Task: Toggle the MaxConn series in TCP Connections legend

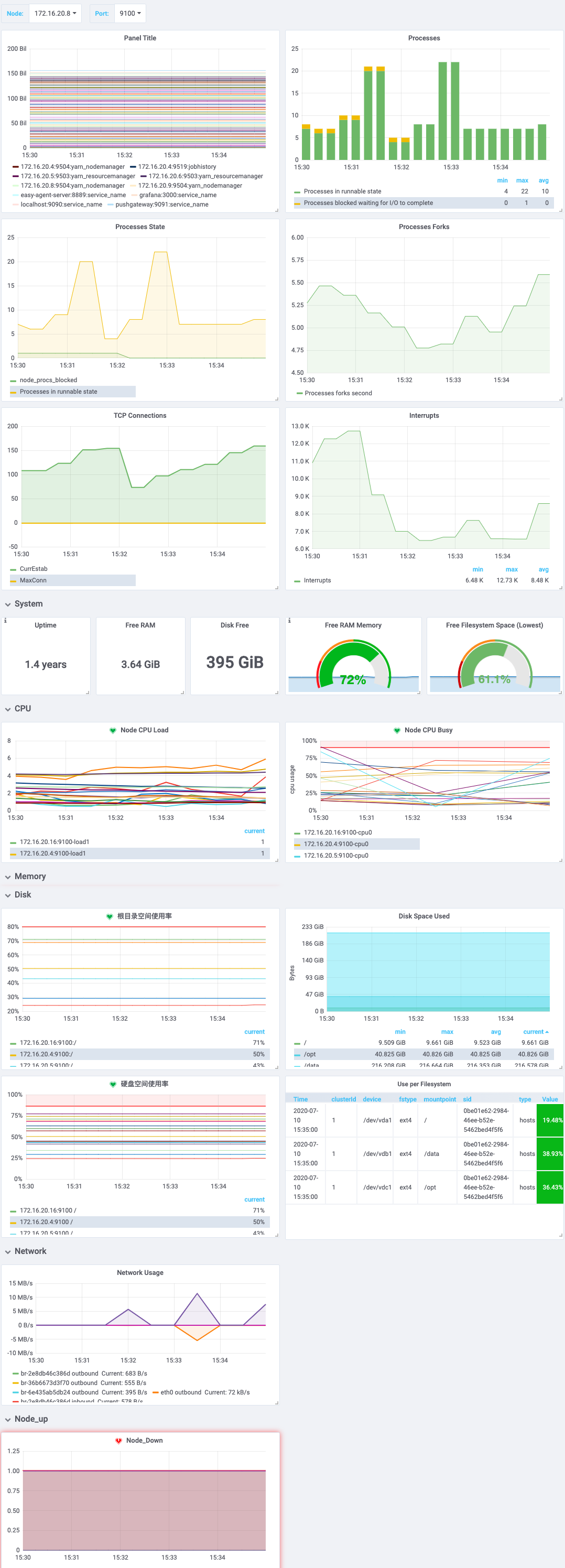Action: (33, 580)
